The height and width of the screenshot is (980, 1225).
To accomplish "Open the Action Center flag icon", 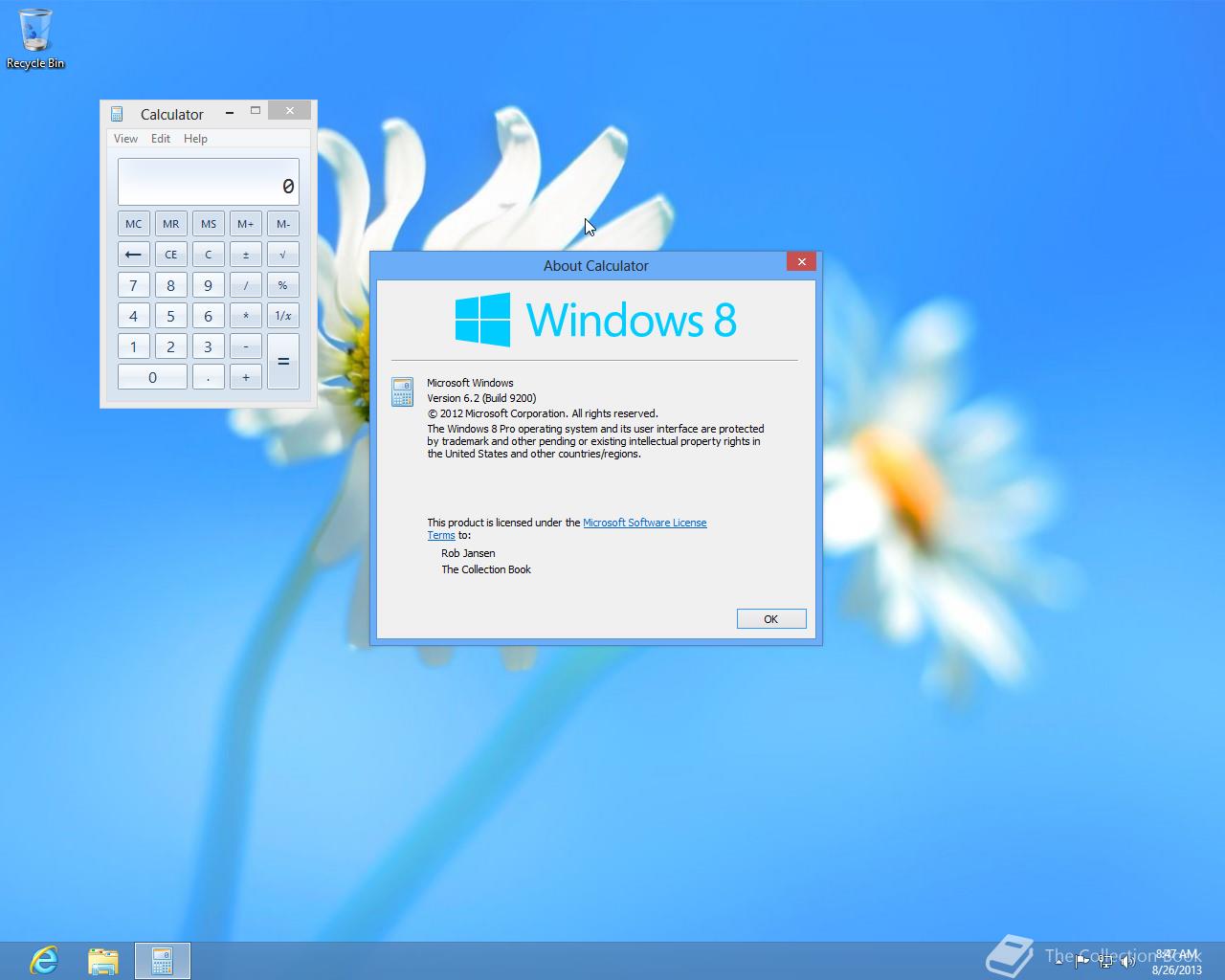I will click(x=1082, y=962).
